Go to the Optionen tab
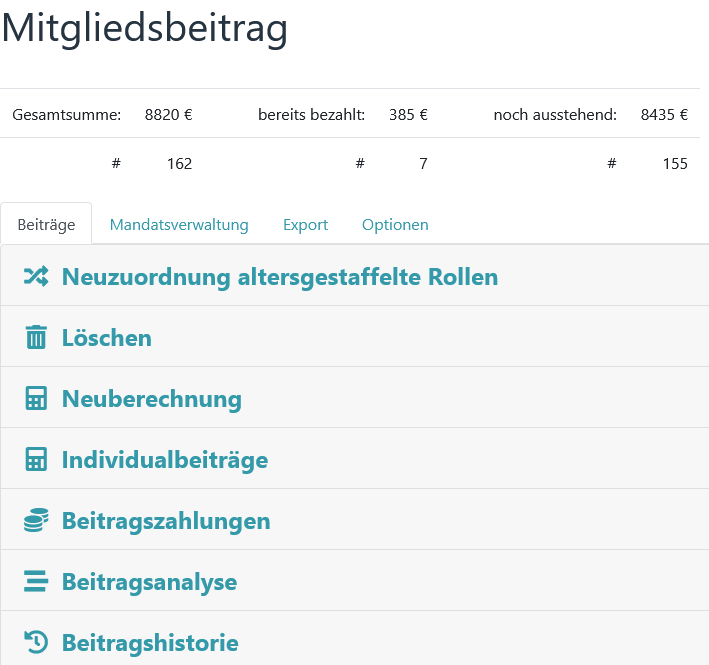This screenshot has width=709, height=665. pos(395,225)
